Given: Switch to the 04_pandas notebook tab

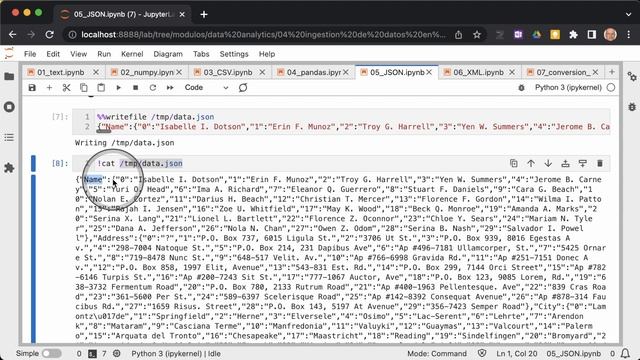Looking at the screenshot, I should 313,72.
